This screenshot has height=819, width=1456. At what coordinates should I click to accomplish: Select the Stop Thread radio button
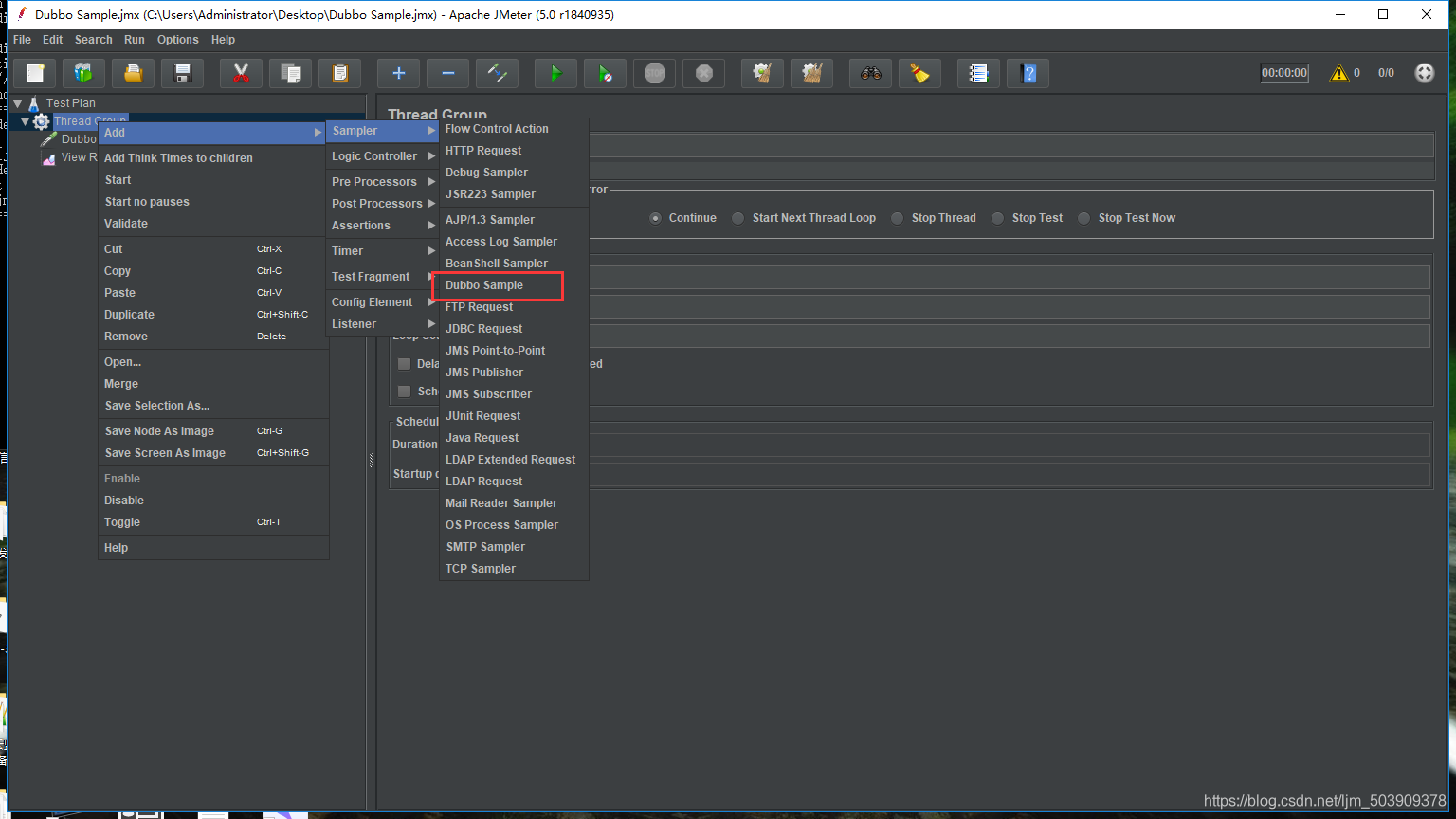[x=898, y=218]
